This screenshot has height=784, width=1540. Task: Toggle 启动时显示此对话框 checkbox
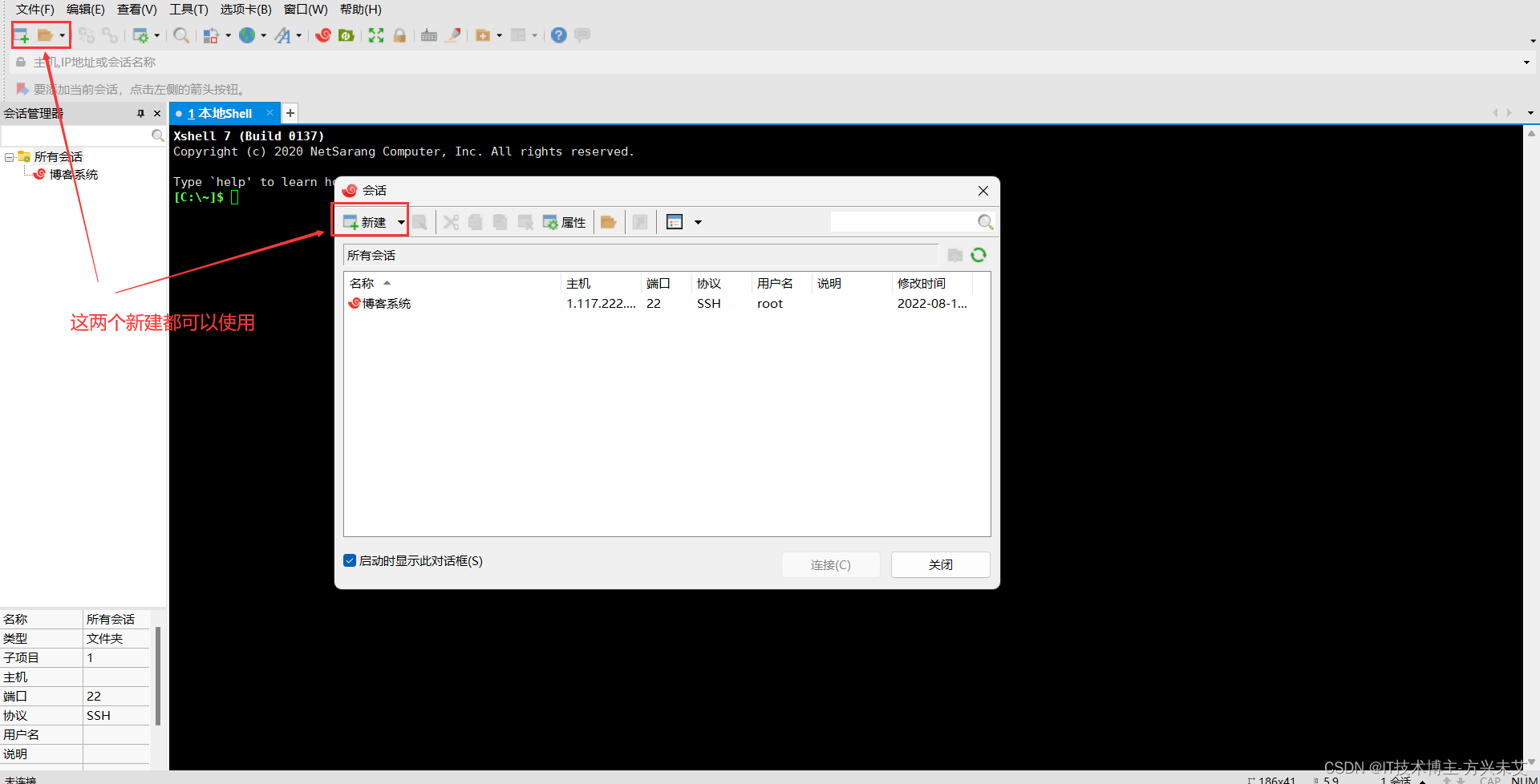350,560
